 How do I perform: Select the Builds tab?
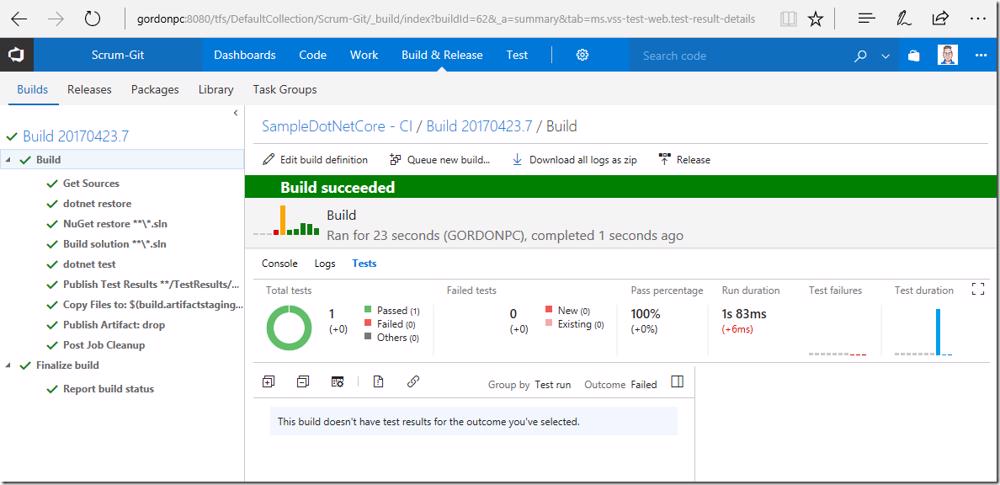tap(33, 89)
